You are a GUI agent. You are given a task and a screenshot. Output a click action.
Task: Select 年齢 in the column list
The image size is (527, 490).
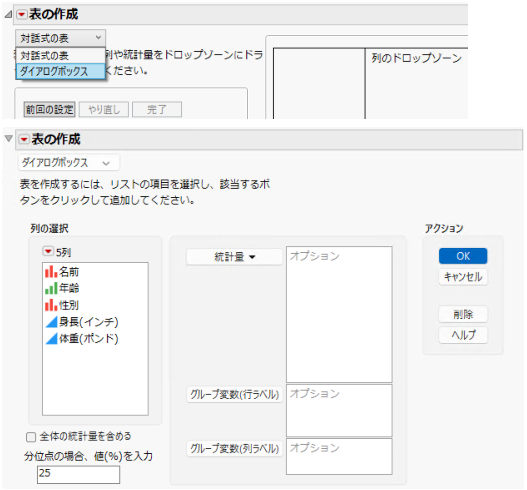pos(69,288)
